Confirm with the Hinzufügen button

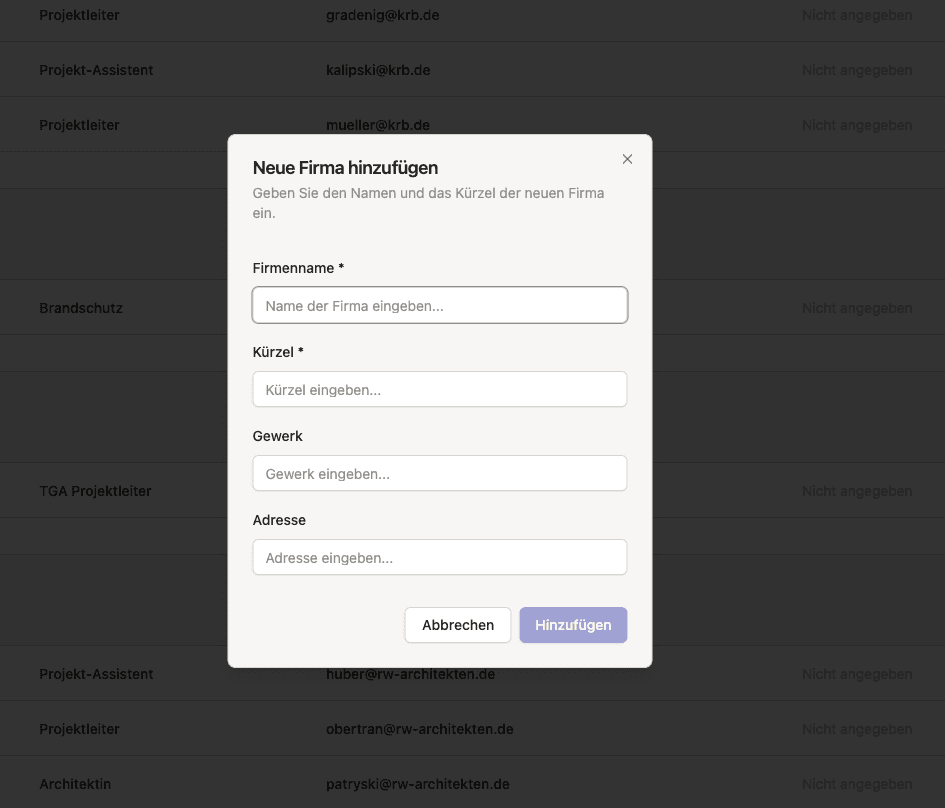[573, 625]
